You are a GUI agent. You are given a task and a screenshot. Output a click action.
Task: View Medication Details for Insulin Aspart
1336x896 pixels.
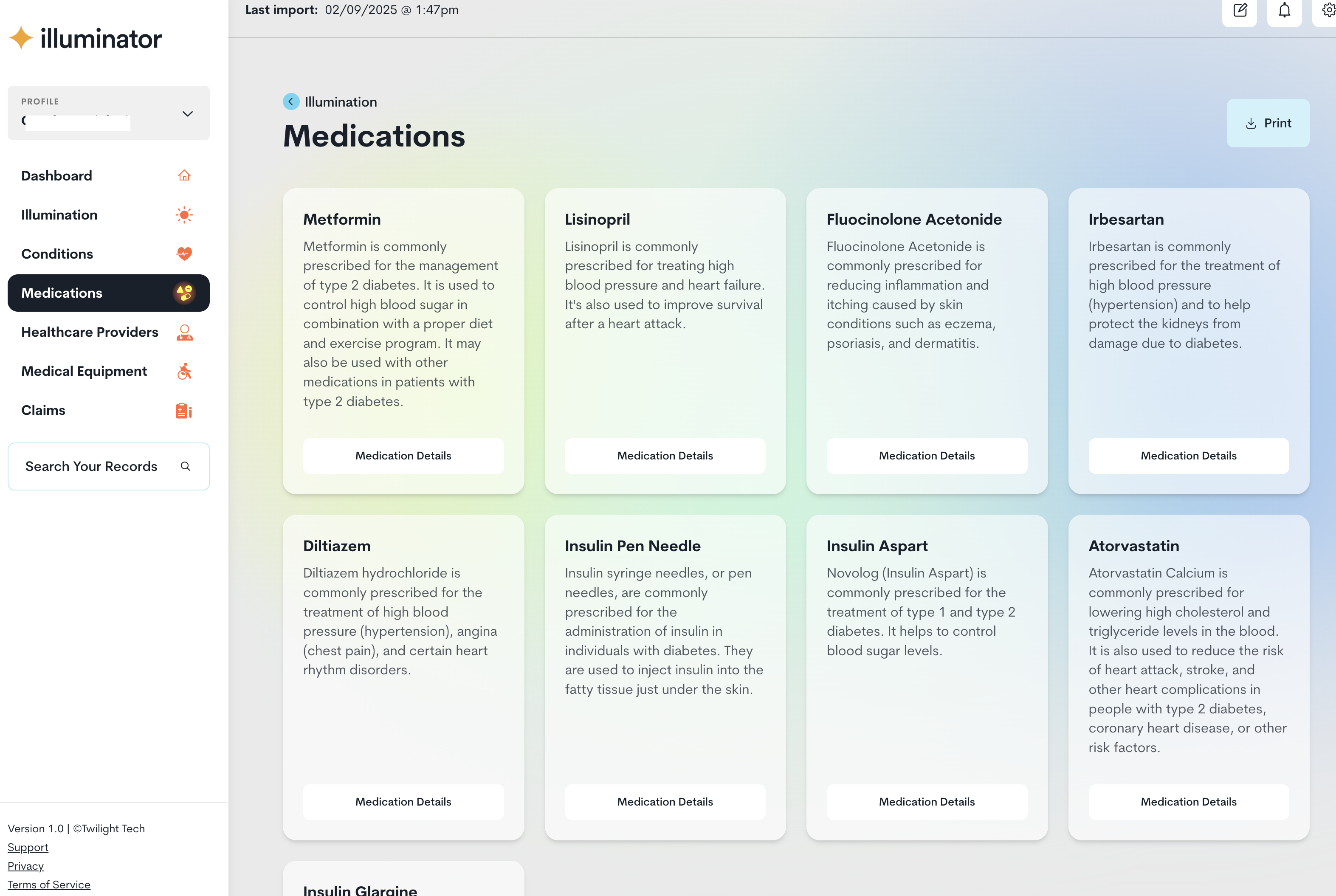tap(926, 802)
